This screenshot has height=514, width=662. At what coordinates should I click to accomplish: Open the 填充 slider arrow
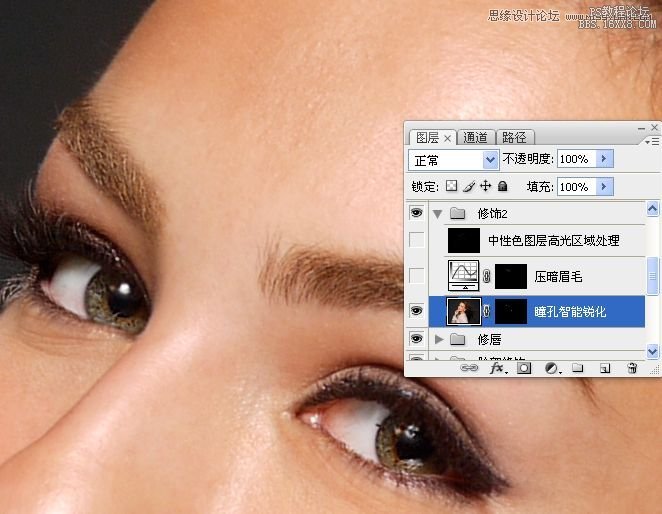605,187
